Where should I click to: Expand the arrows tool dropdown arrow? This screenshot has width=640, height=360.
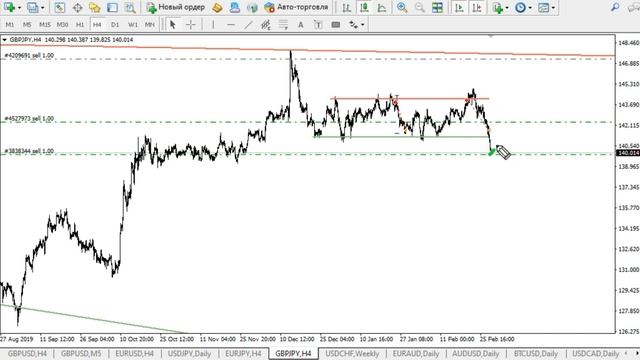click(x=362, y=25)
